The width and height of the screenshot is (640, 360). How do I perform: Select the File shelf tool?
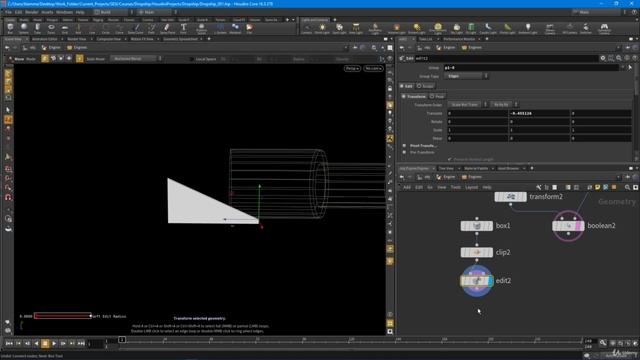[x=249, y=29]
